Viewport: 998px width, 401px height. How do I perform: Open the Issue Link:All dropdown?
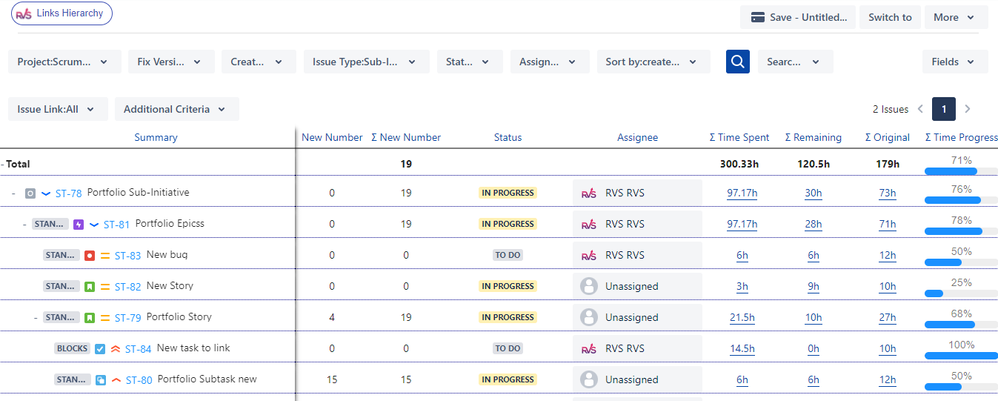tap(58, 109)
